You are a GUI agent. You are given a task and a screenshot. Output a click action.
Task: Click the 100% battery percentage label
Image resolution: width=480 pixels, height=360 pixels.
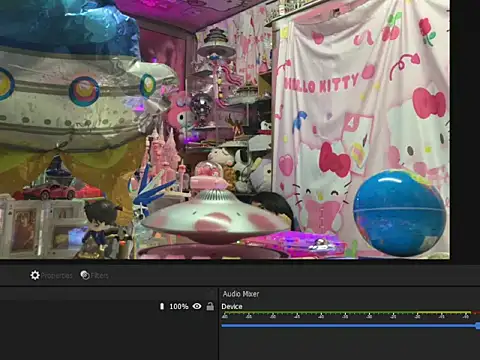(x=179, y=306)
